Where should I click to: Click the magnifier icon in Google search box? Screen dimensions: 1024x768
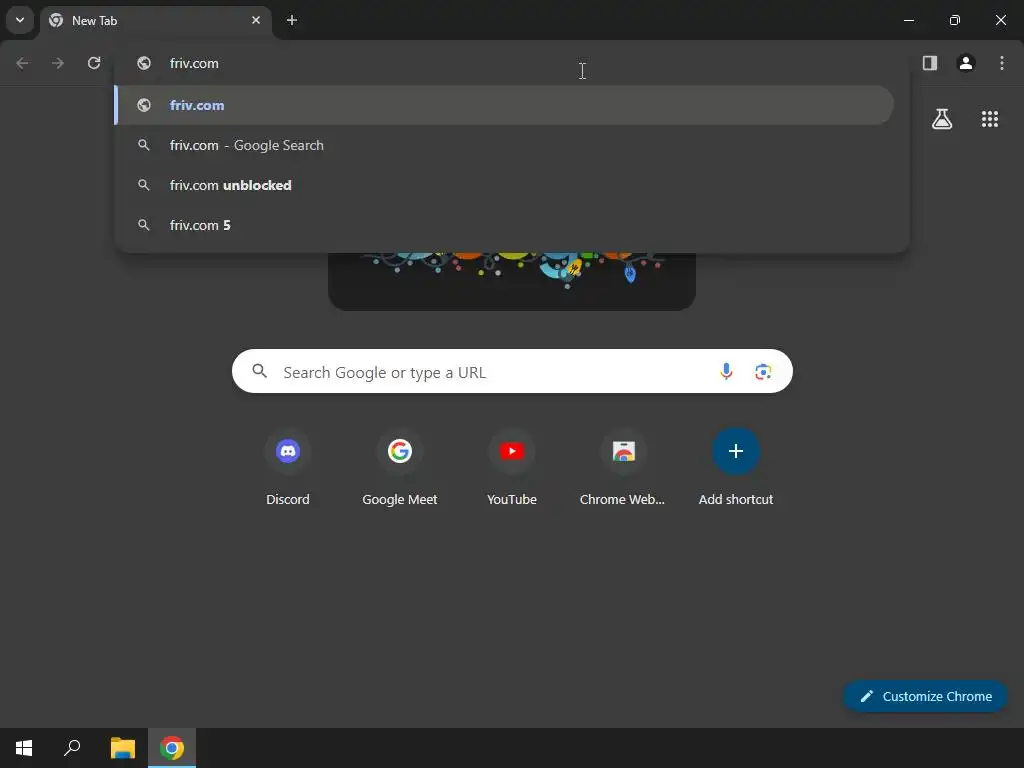pyautogui.click(x=260, y=372)
